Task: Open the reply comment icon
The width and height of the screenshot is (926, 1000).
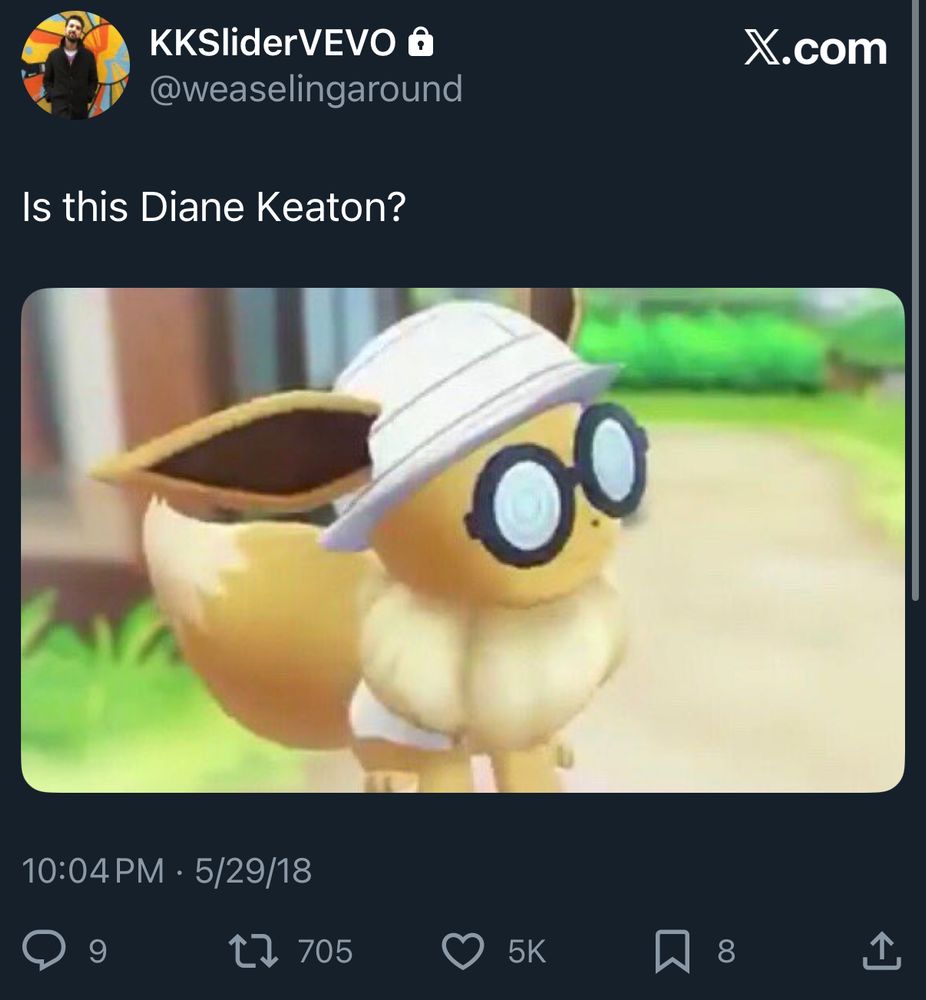Action: tap(43, 950)
